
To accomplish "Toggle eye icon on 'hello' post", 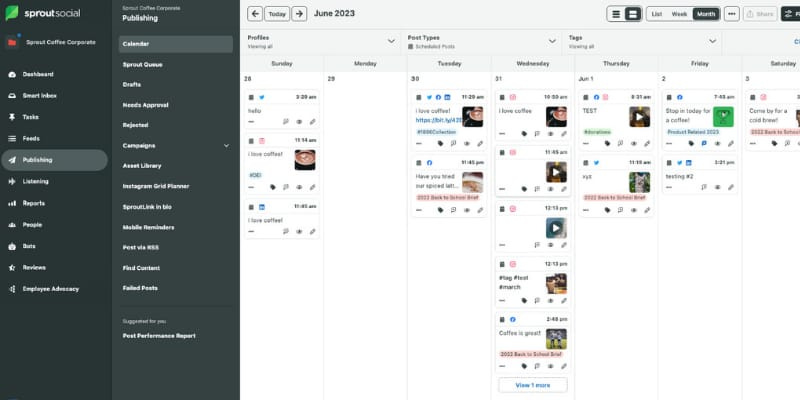I will [299, 122].
